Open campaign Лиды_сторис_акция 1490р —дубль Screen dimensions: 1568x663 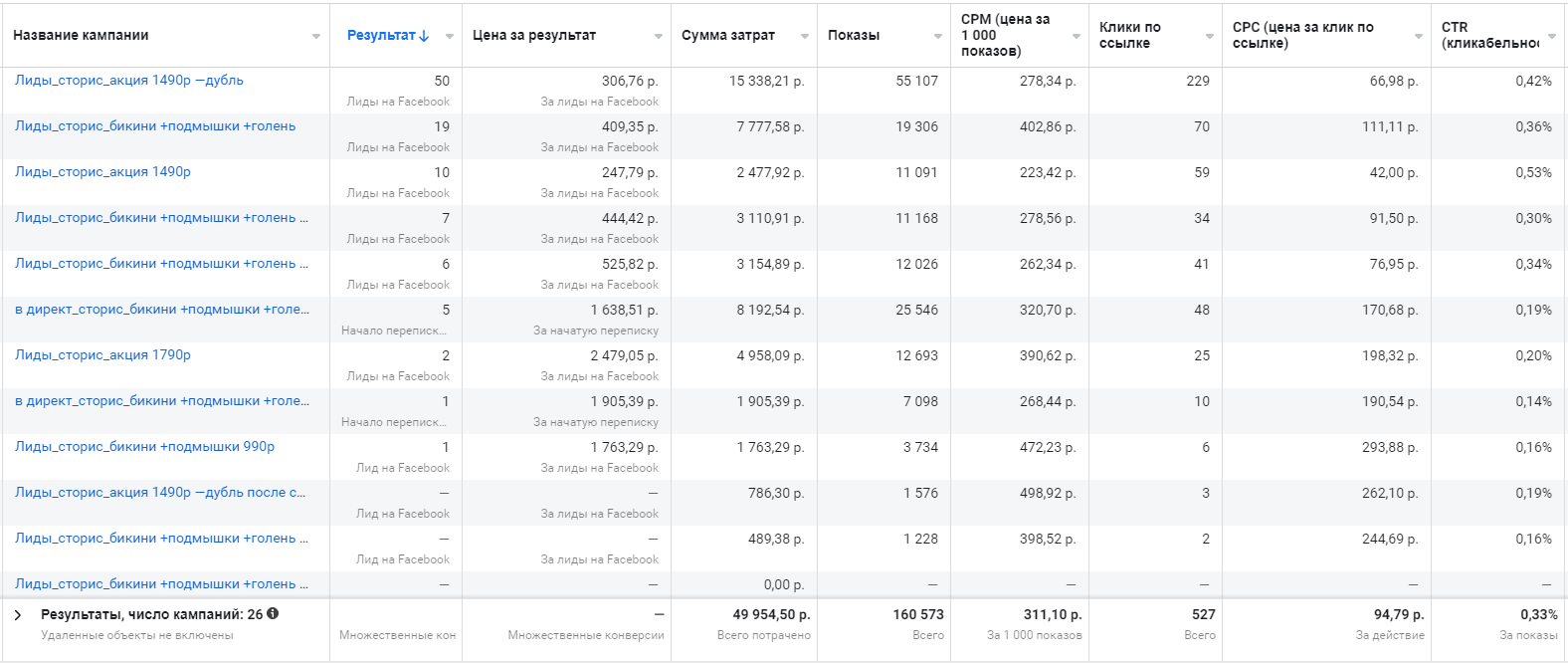[x=129, y=81]
